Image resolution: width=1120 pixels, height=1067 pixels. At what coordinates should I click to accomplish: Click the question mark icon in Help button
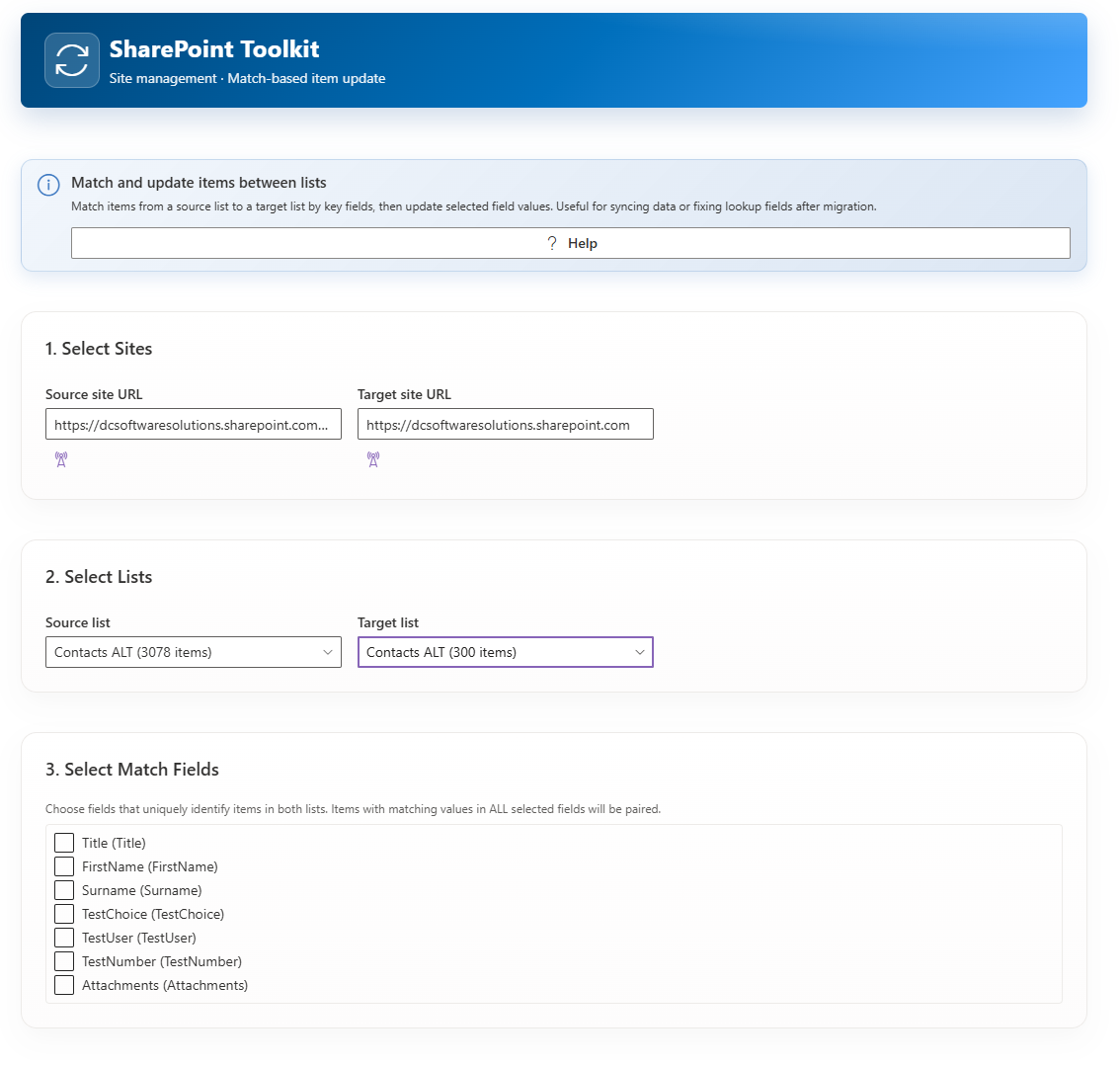coord(552,243)
